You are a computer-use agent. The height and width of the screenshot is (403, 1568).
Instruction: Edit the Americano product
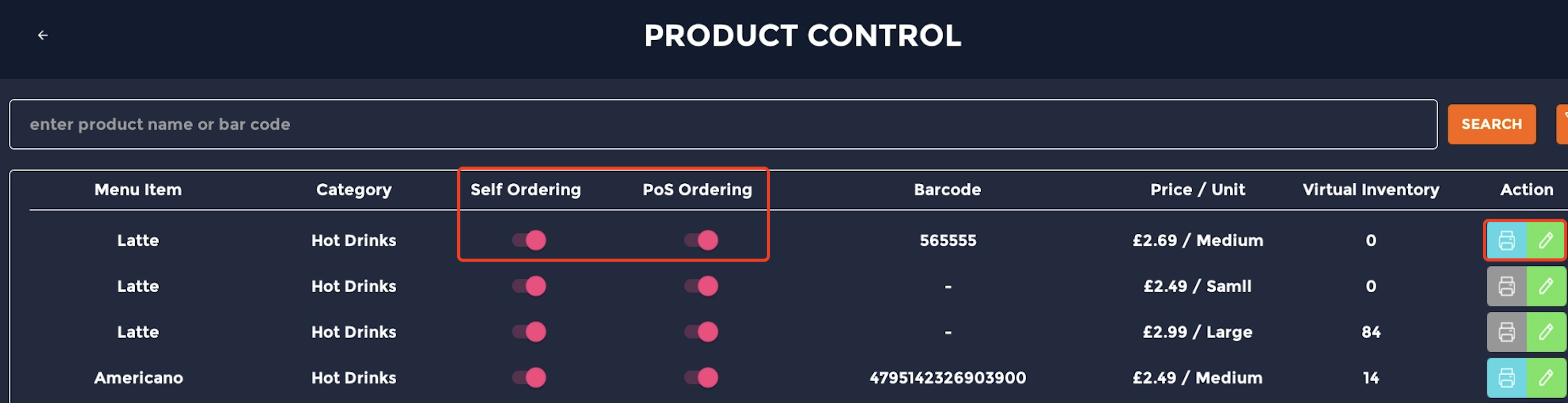click(1546, 378)
